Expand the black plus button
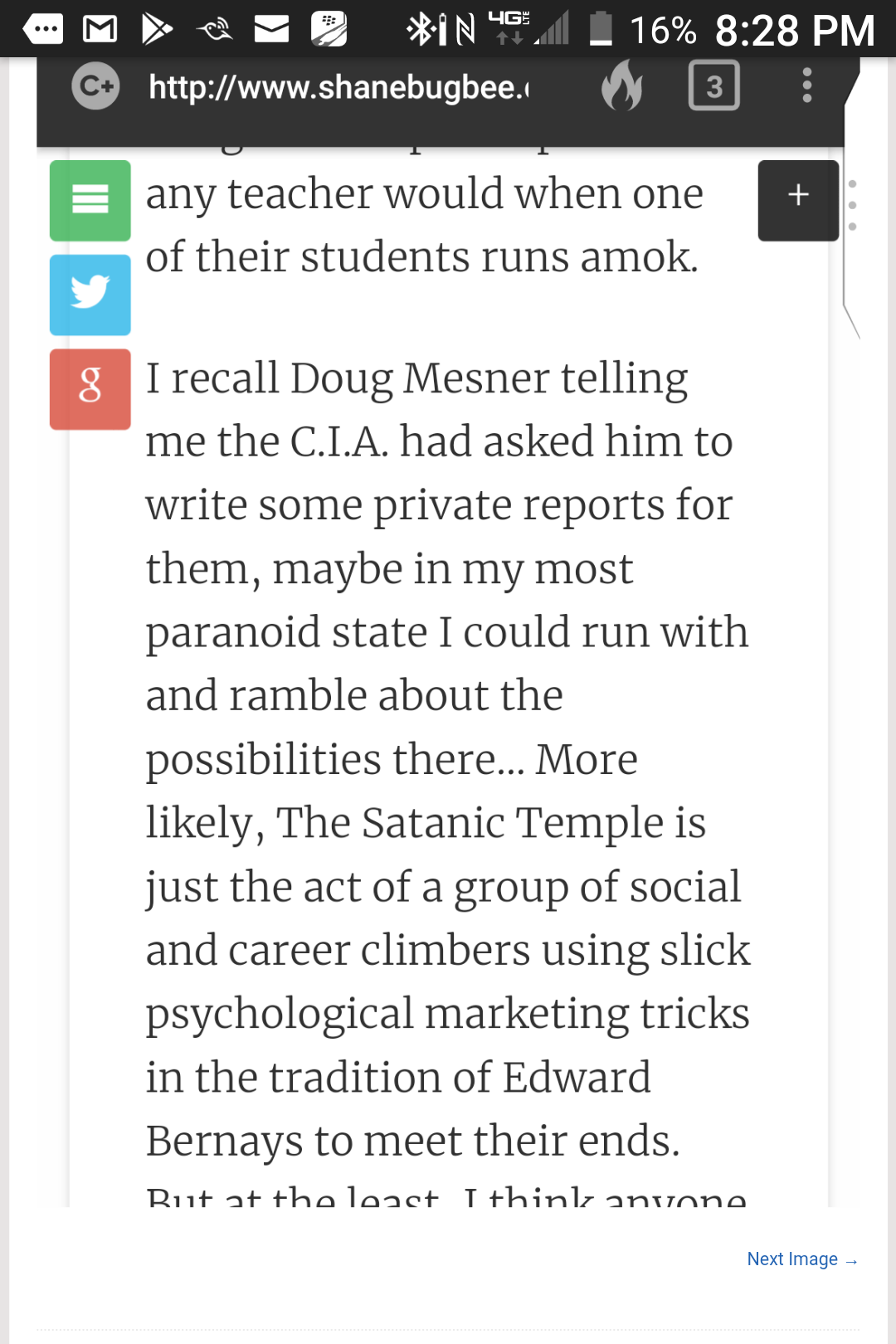The width and height of the screenshot is (896, 1344). tap(798, 200)
